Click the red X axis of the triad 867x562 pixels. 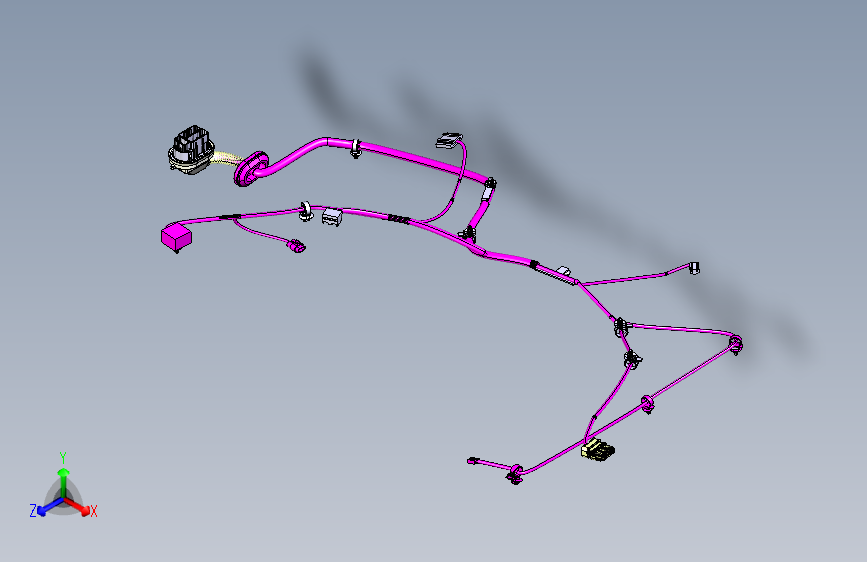point(77,506)
